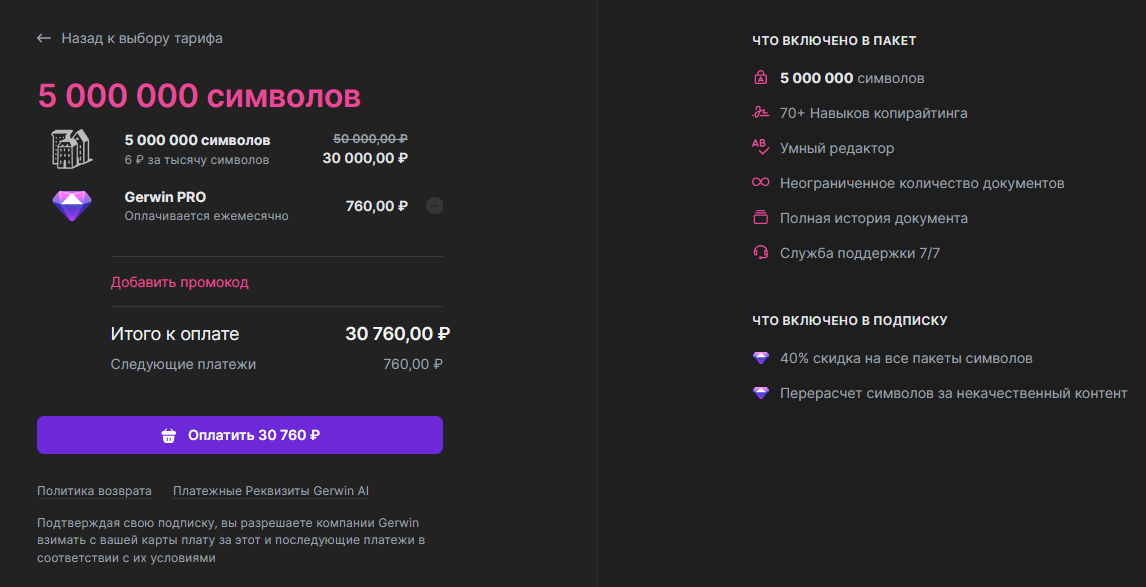The height and width of the screenshot is (587, 1146).
Task: Click the headset support service icon
Action: pyautogui.click(x=761, y=253)
